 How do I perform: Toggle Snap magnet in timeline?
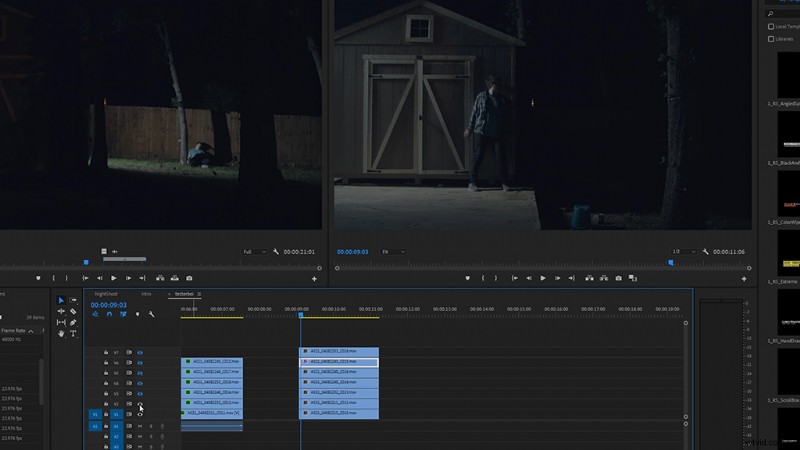pyautogui.click(x=109, y=314)
